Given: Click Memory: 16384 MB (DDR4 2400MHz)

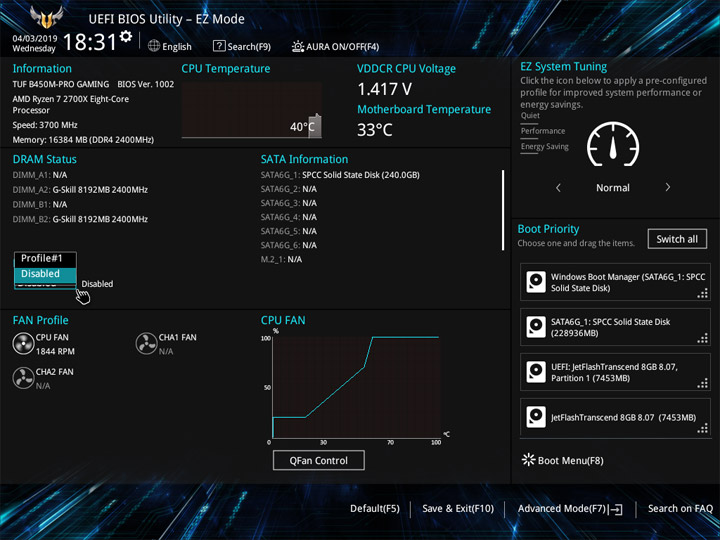Looking at the screenshot, I should point(83,140).
